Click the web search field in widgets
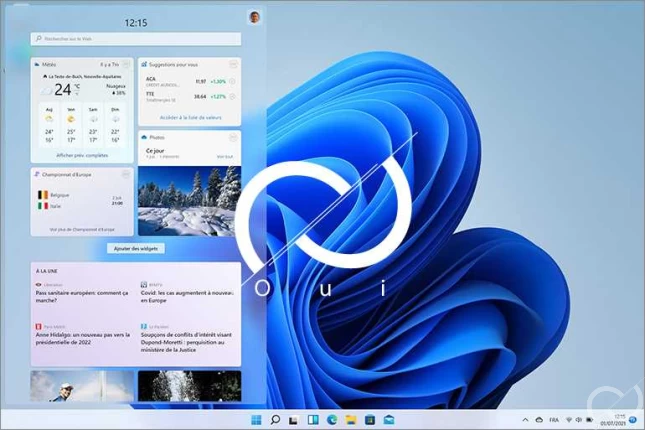The image size is (645, 430). point(136,39)
